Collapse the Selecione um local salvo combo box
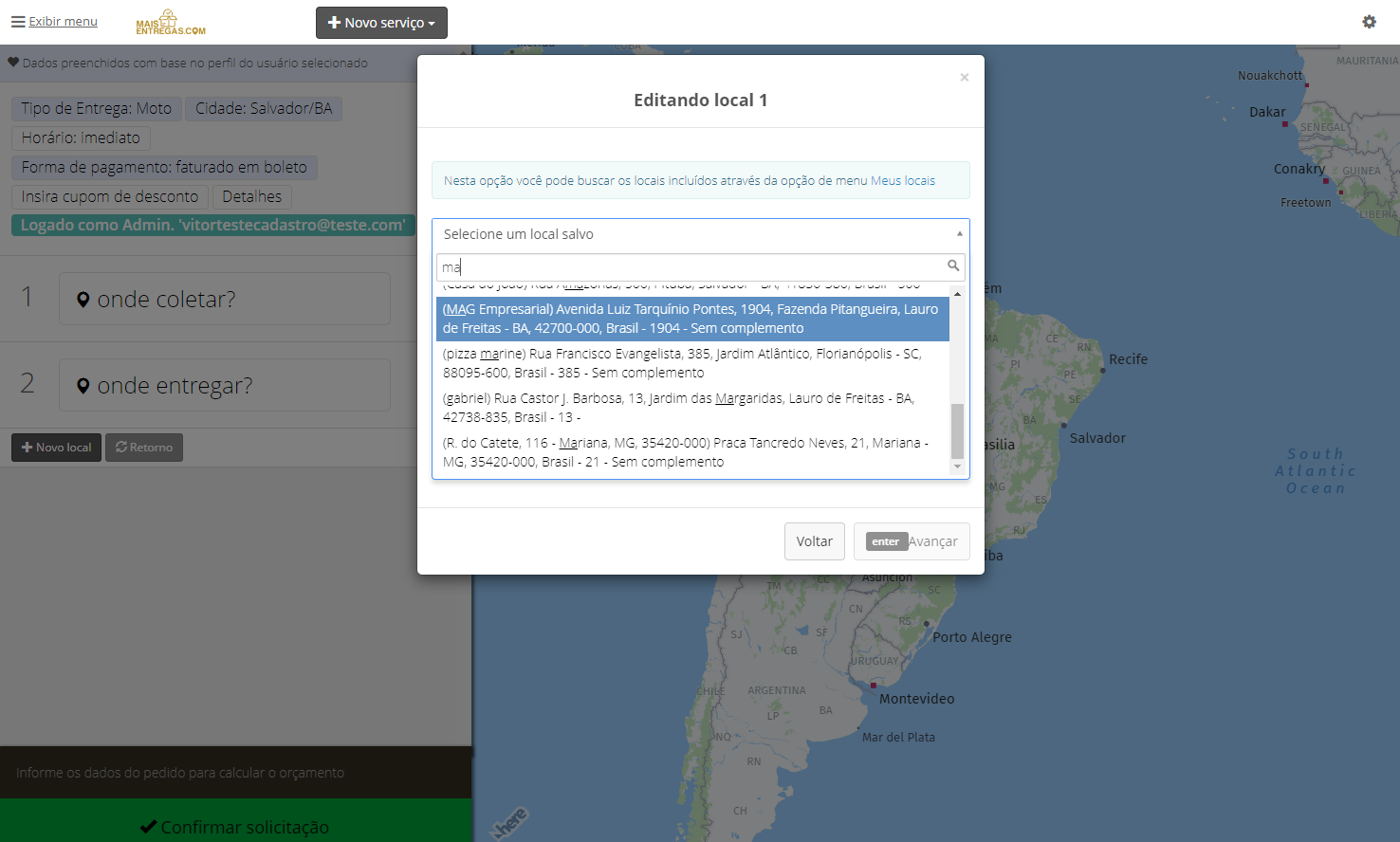 pos(700,234)
